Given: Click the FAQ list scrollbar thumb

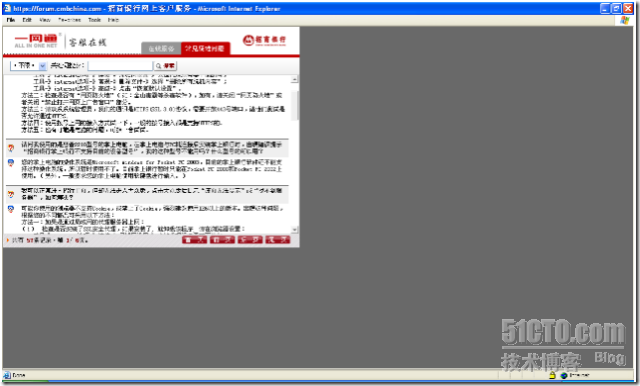Looking at the screenshot, I should (x=295, y=105).
